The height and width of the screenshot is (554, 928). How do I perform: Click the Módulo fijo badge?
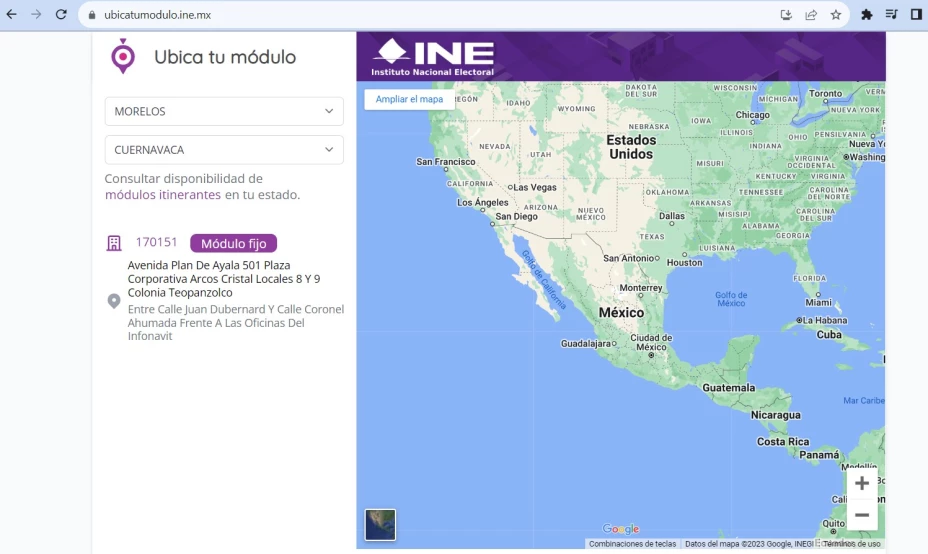point(233,243)
